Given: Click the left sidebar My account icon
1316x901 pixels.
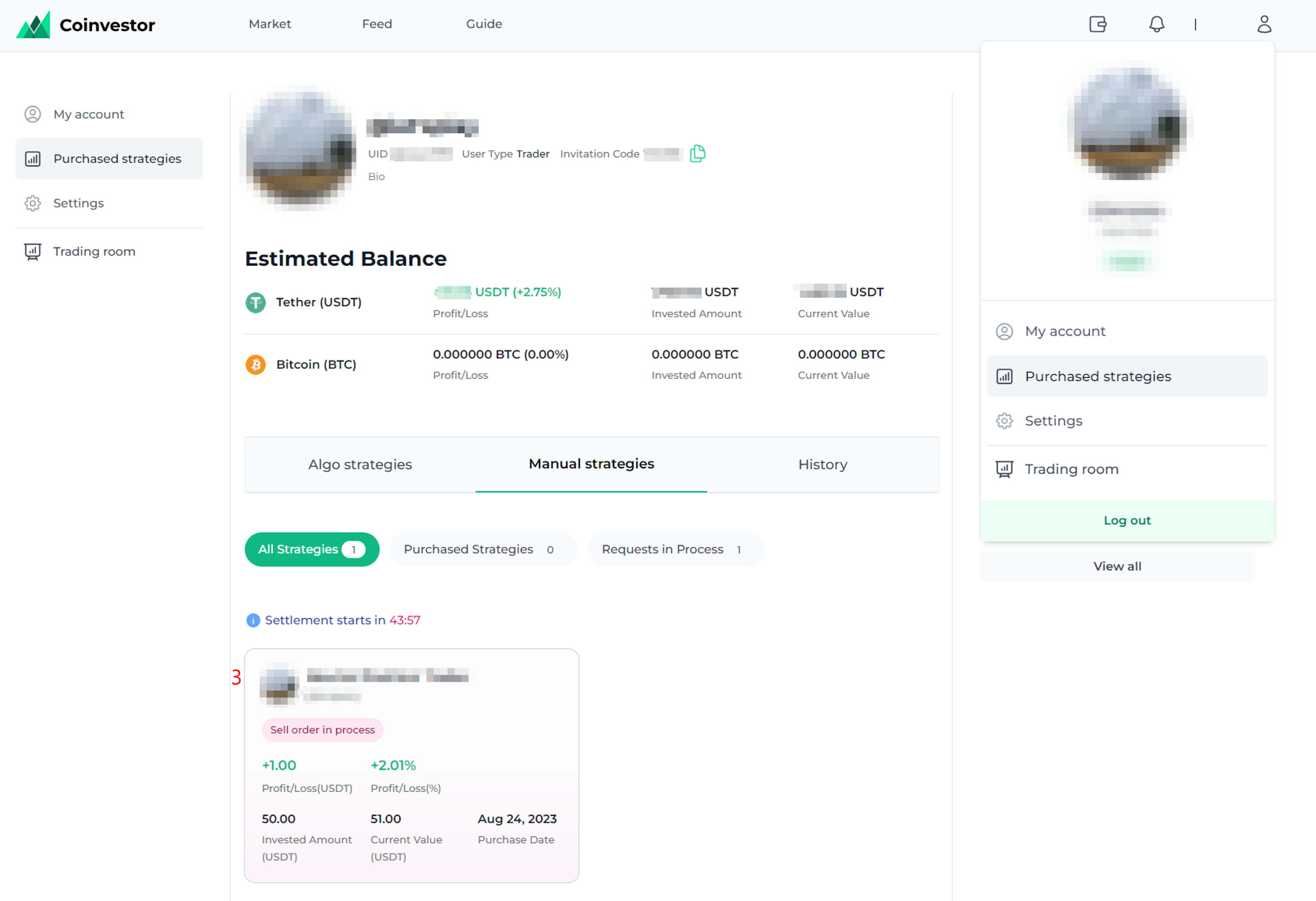Looking at the screenshot, I should [33, 114].
